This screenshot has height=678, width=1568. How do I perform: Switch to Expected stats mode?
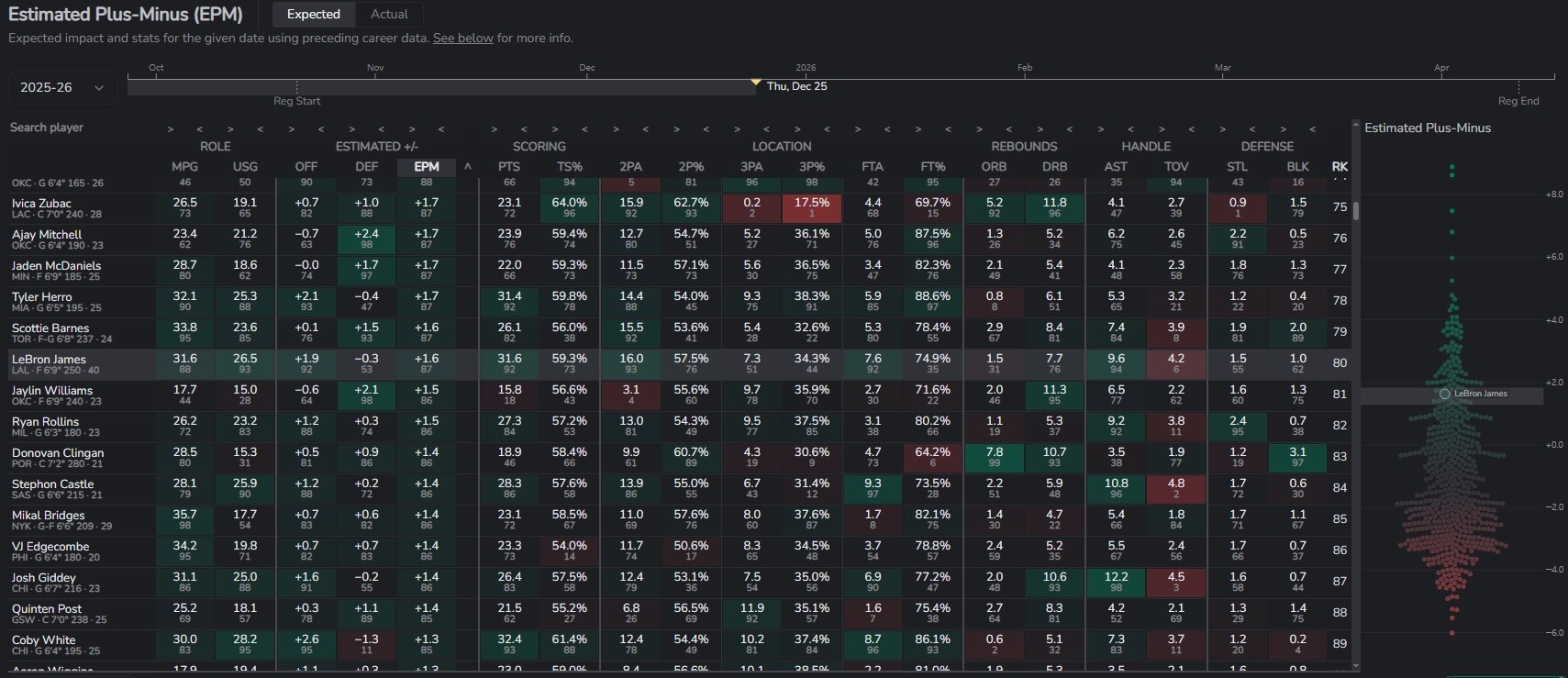coord(313,15)
